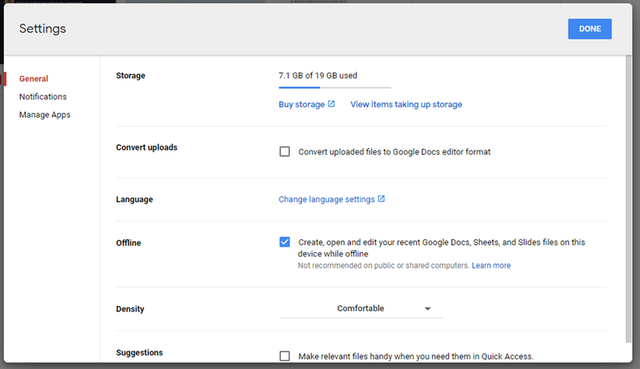
Task: Click the blue DONE button
Action: (x=589, y=29)
